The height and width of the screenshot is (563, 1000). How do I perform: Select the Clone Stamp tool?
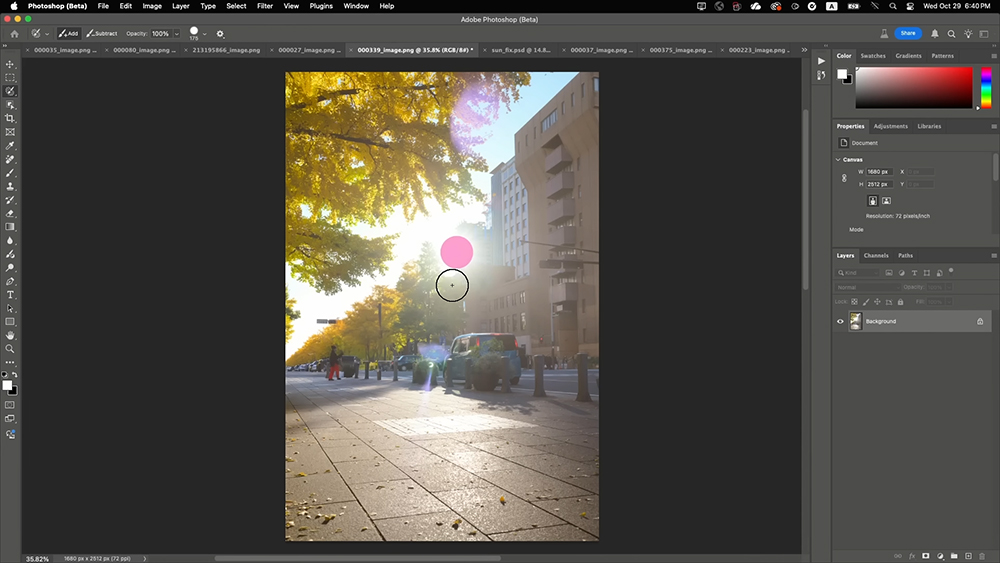coord(10,186)
